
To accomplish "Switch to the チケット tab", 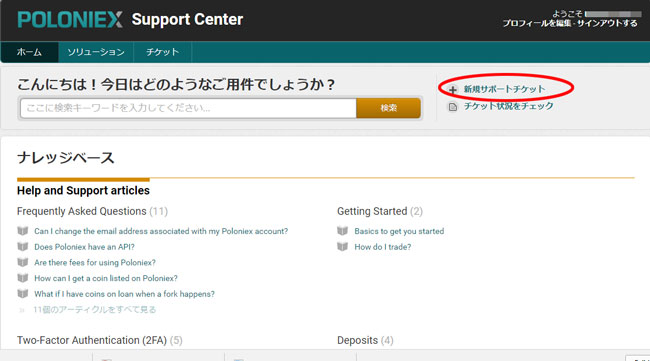I will [162, 52].
